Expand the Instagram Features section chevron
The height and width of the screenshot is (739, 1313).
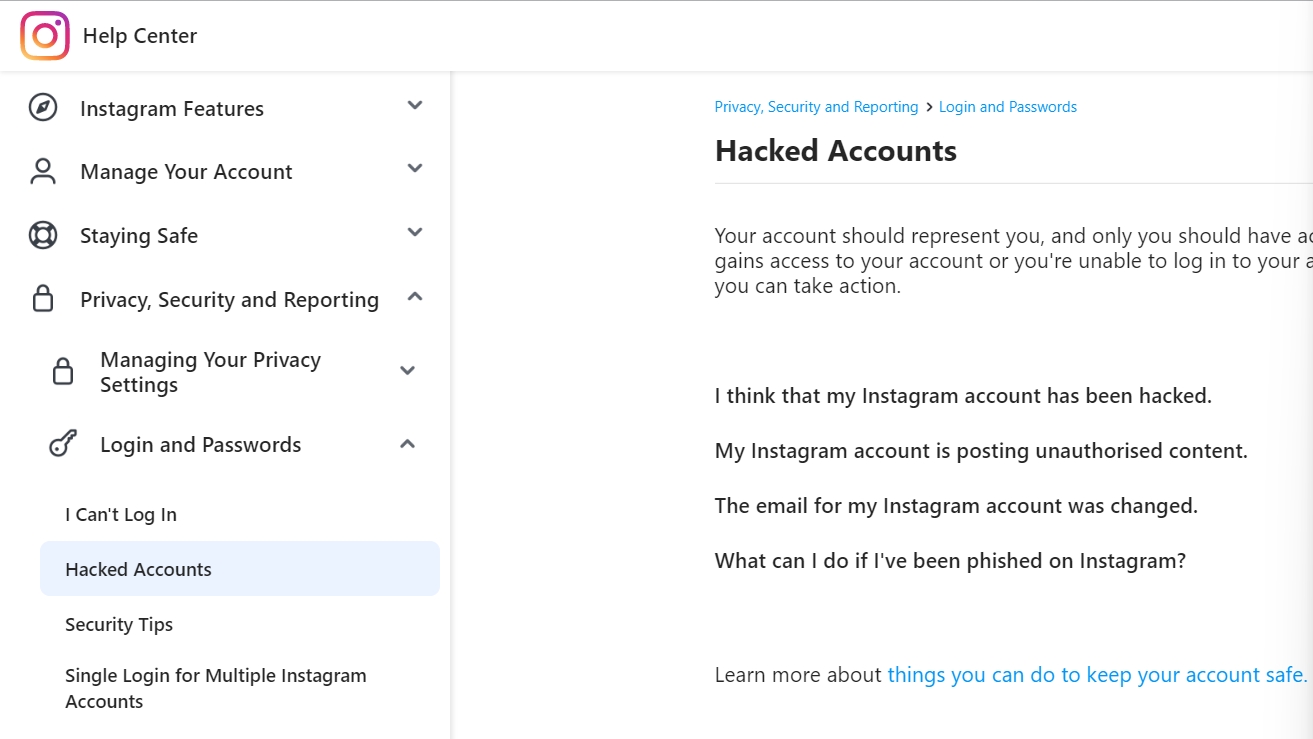pos(415,105)
